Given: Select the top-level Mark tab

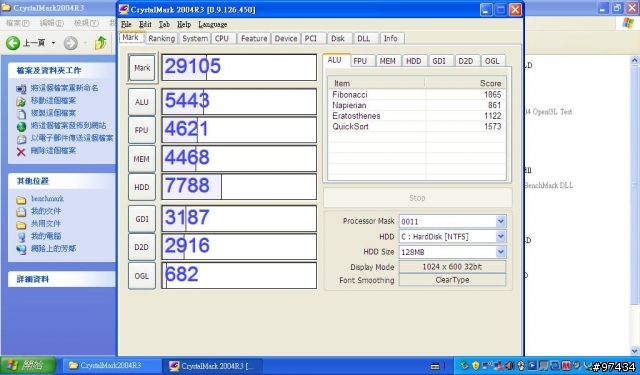Looking at the screenshot, I should tap(131, 37).
